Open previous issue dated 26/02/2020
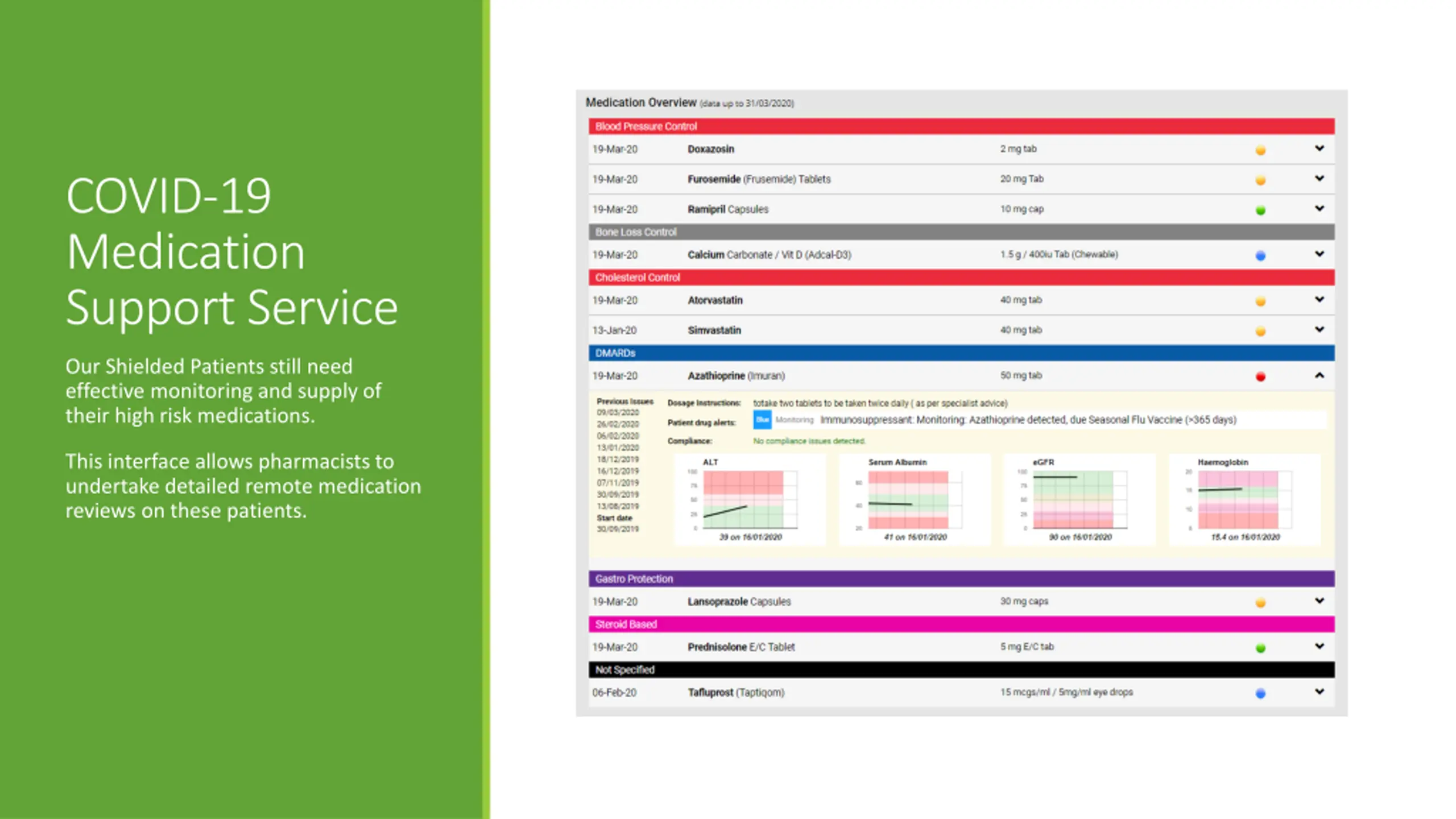This screenshot has height=819, width=1456. click(618, 424)
